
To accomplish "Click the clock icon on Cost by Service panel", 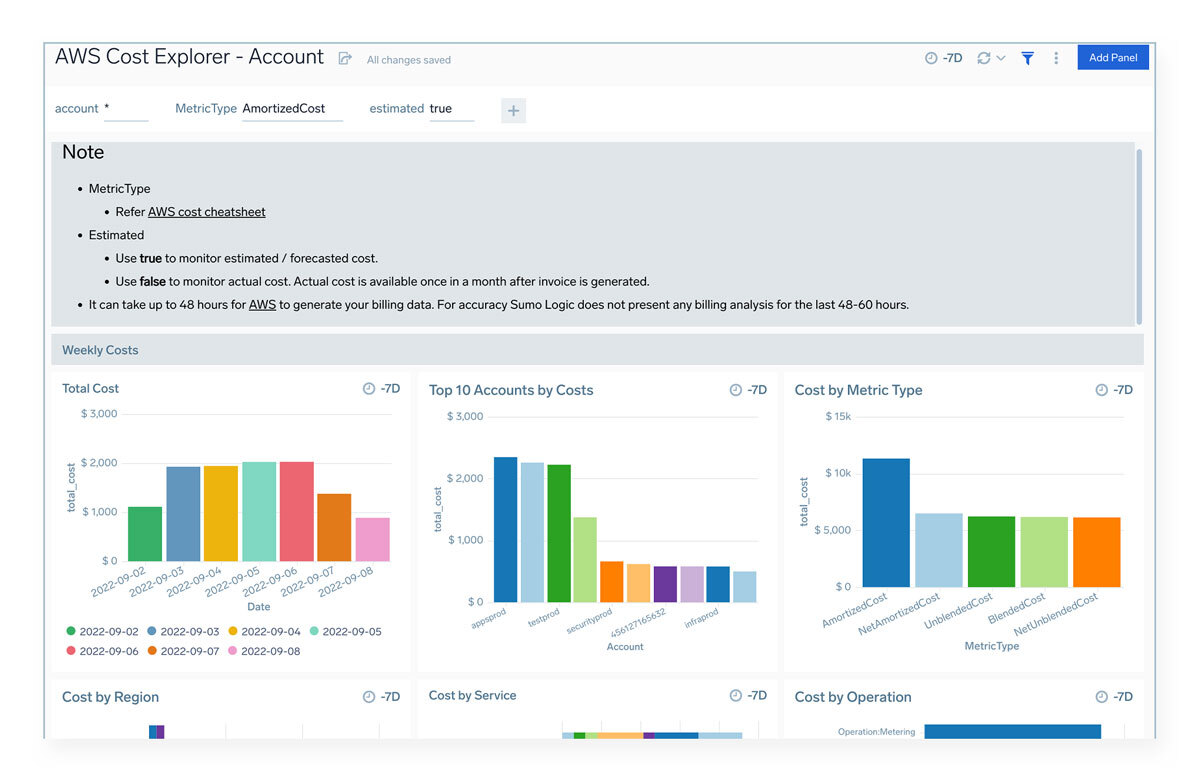I will pyautogui.click(x=736, y=695).
